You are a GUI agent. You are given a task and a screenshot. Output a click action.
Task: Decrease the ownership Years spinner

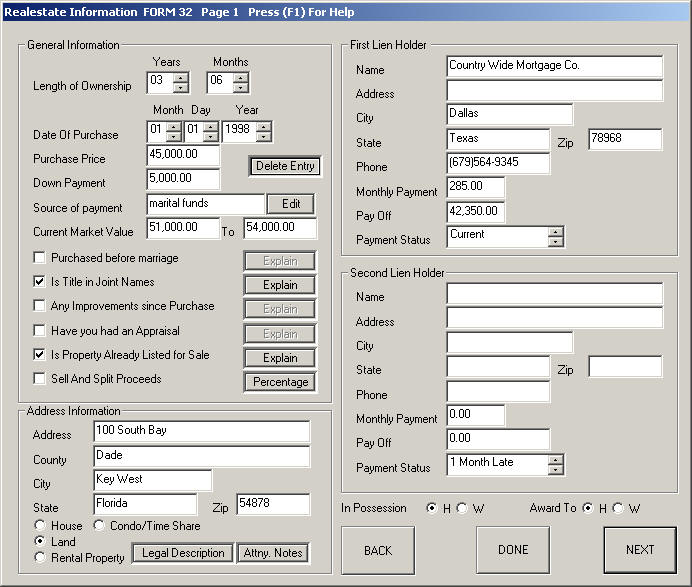coord(181,87)
